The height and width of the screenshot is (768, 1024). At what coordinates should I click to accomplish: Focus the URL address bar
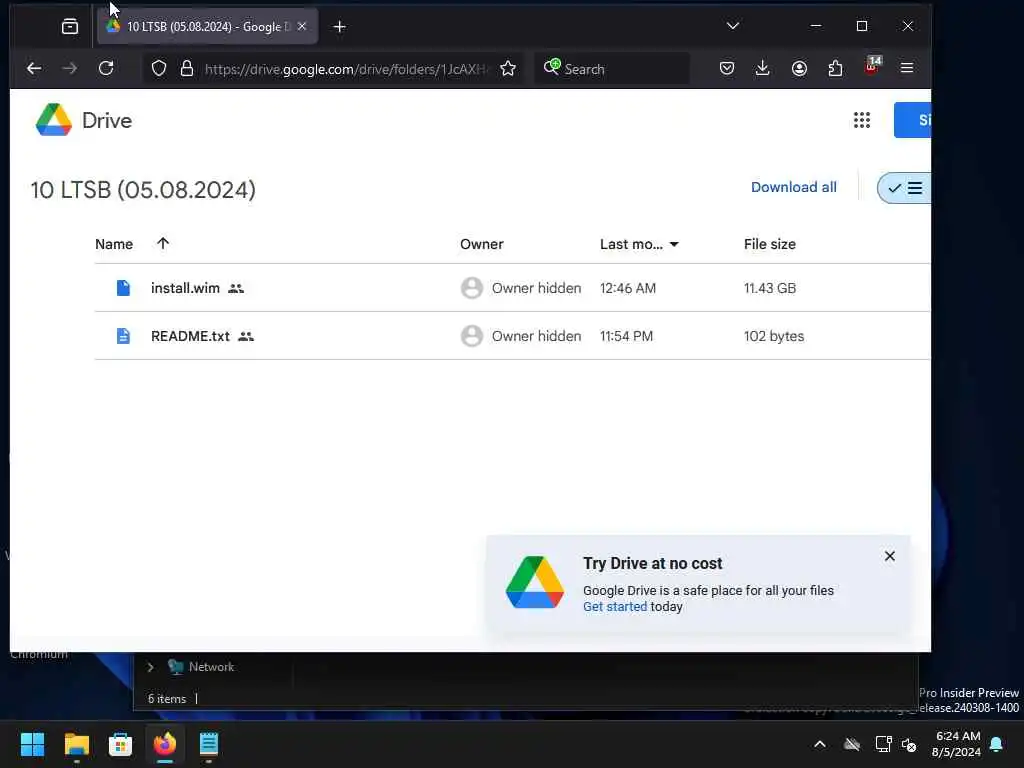(x=345, y=69)
